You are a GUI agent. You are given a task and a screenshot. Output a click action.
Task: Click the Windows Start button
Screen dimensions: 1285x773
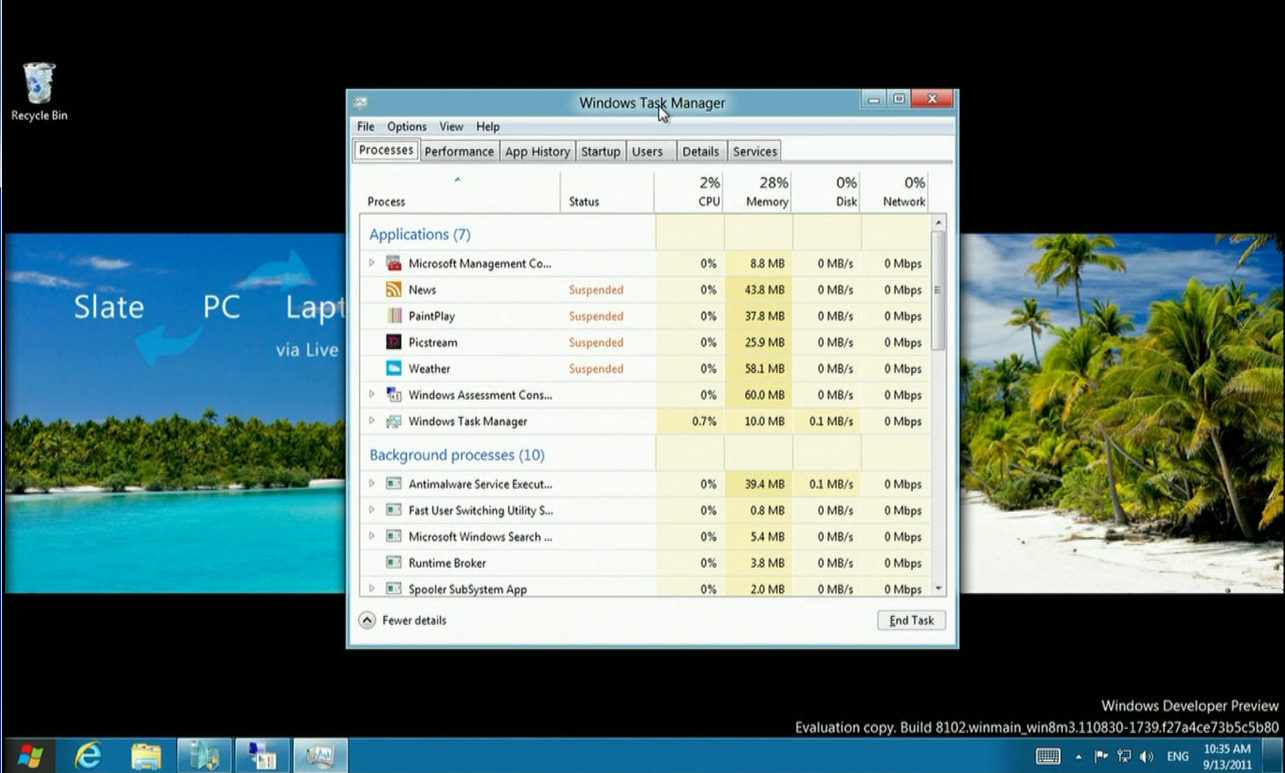(x=30, y=755)
